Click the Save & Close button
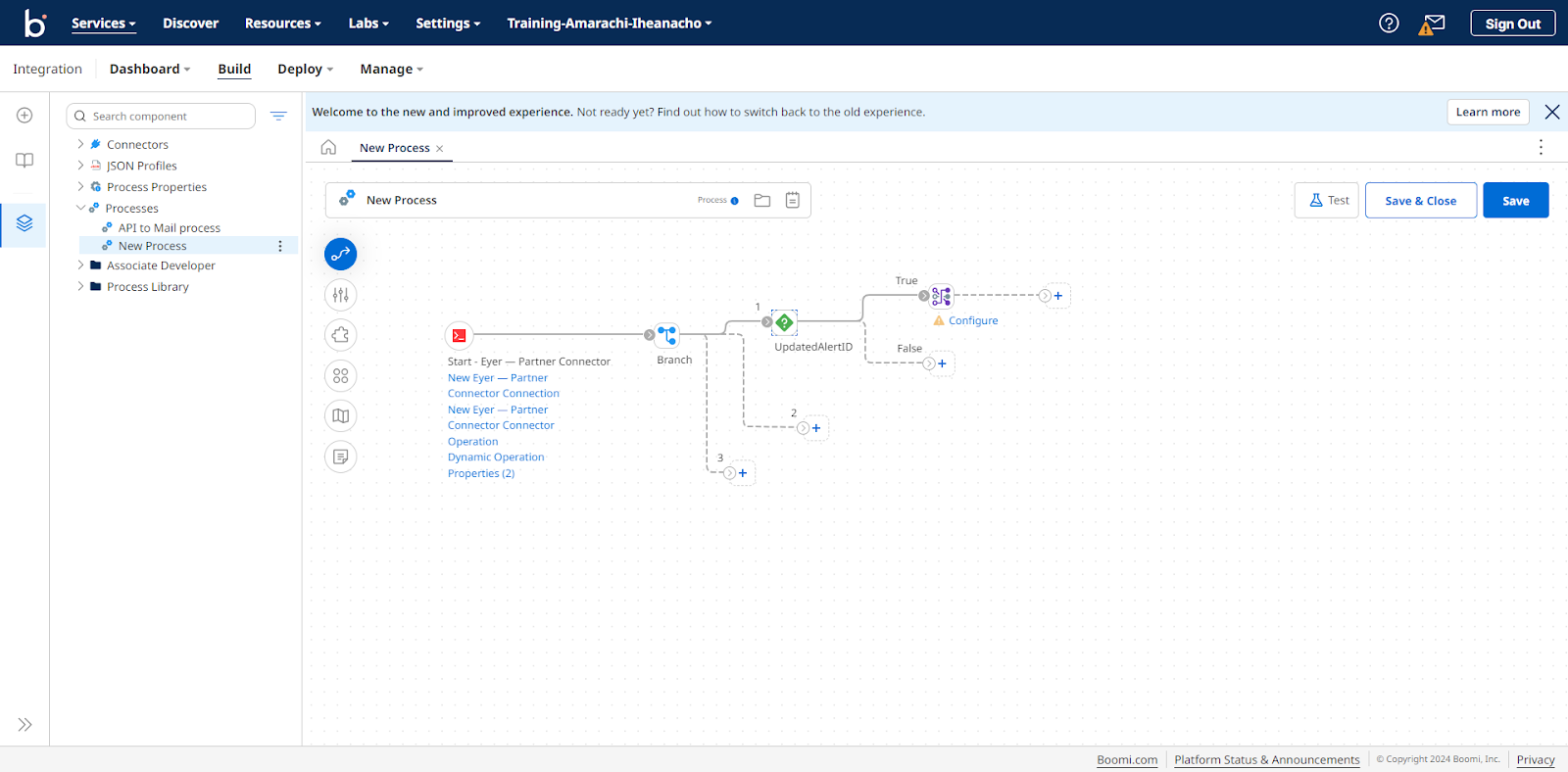This screenshot has height=772, width=1568. (x=1420, y=201)
